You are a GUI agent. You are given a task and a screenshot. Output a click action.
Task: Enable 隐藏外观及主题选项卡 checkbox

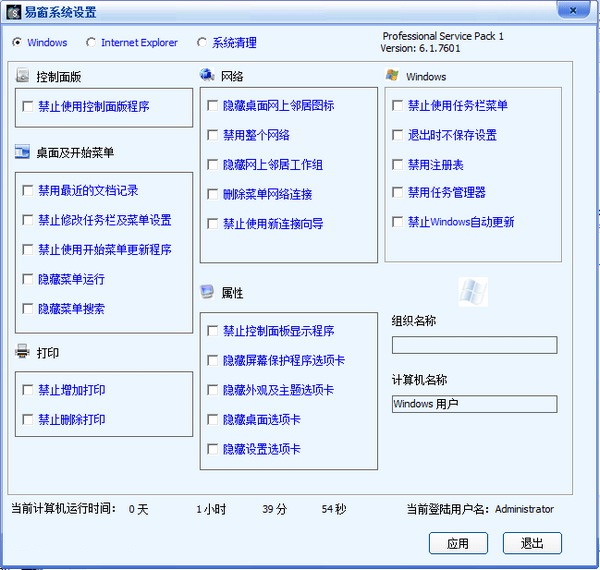(x=212, y=390)
